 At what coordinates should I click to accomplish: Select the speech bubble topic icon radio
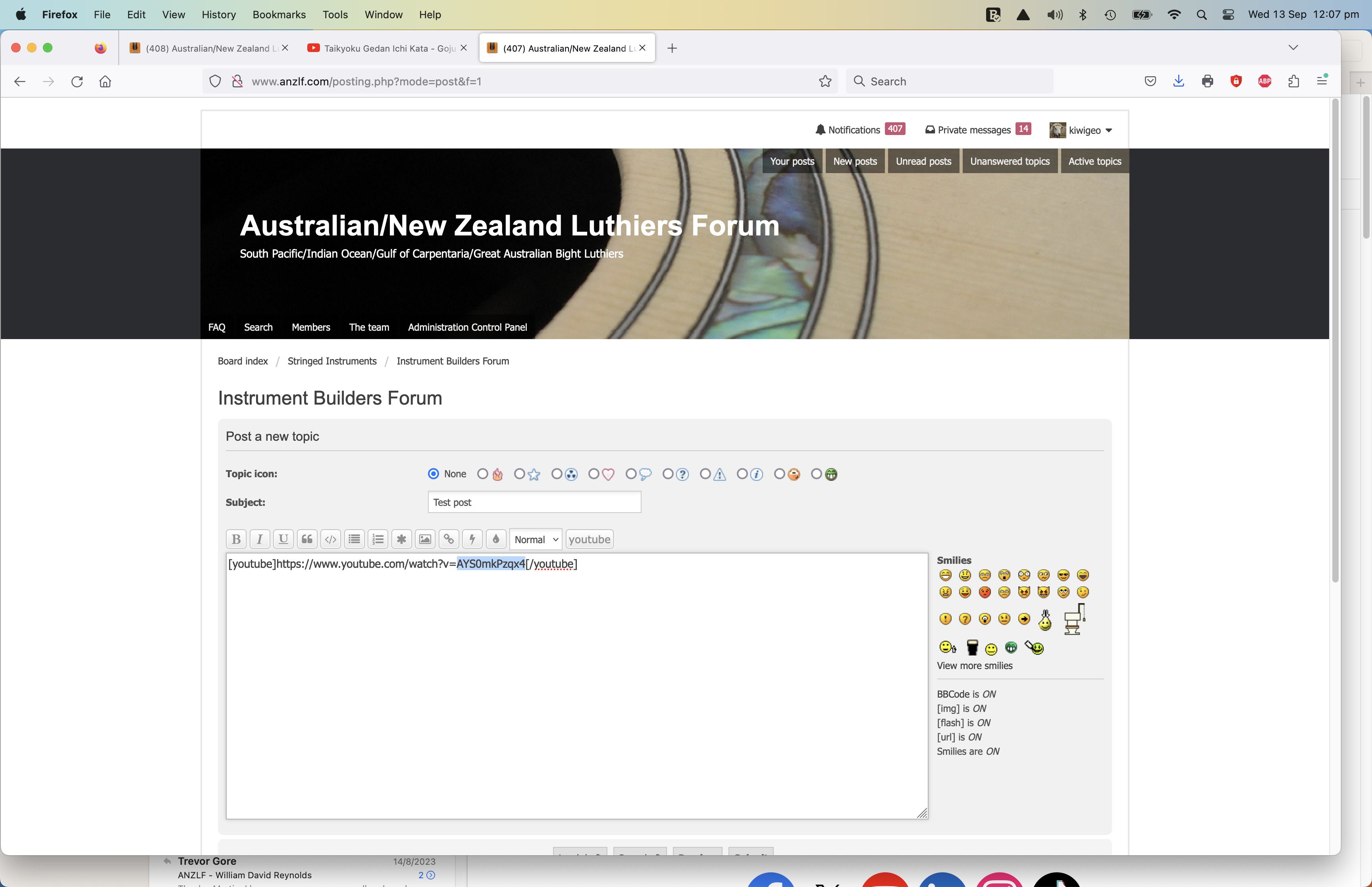[x=631, y=473]
